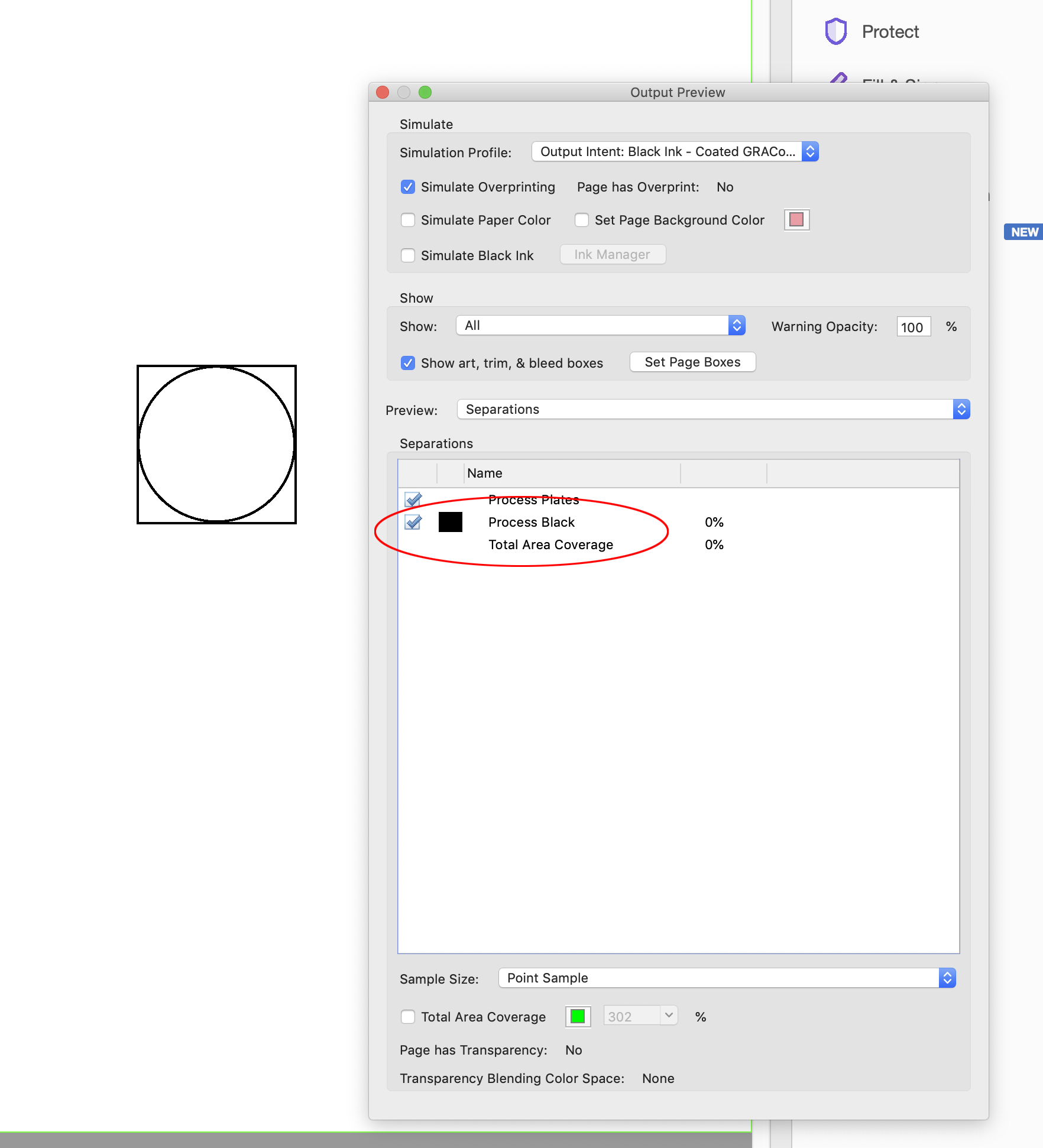Screen dimensions: 1043x1148
Task: Disable Simulate Overprinting
Action: click(408, 187)
